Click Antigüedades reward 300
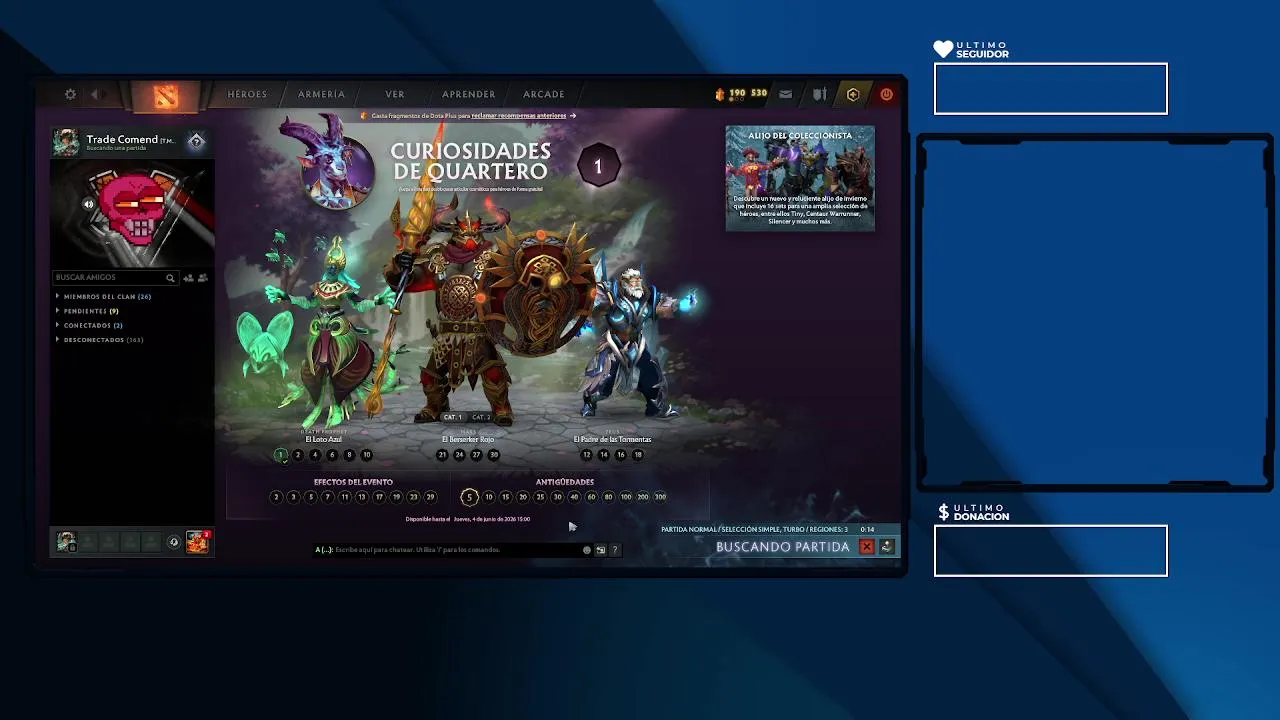Viewport: 1280px width, 720px height. click(x=660, y=497)
